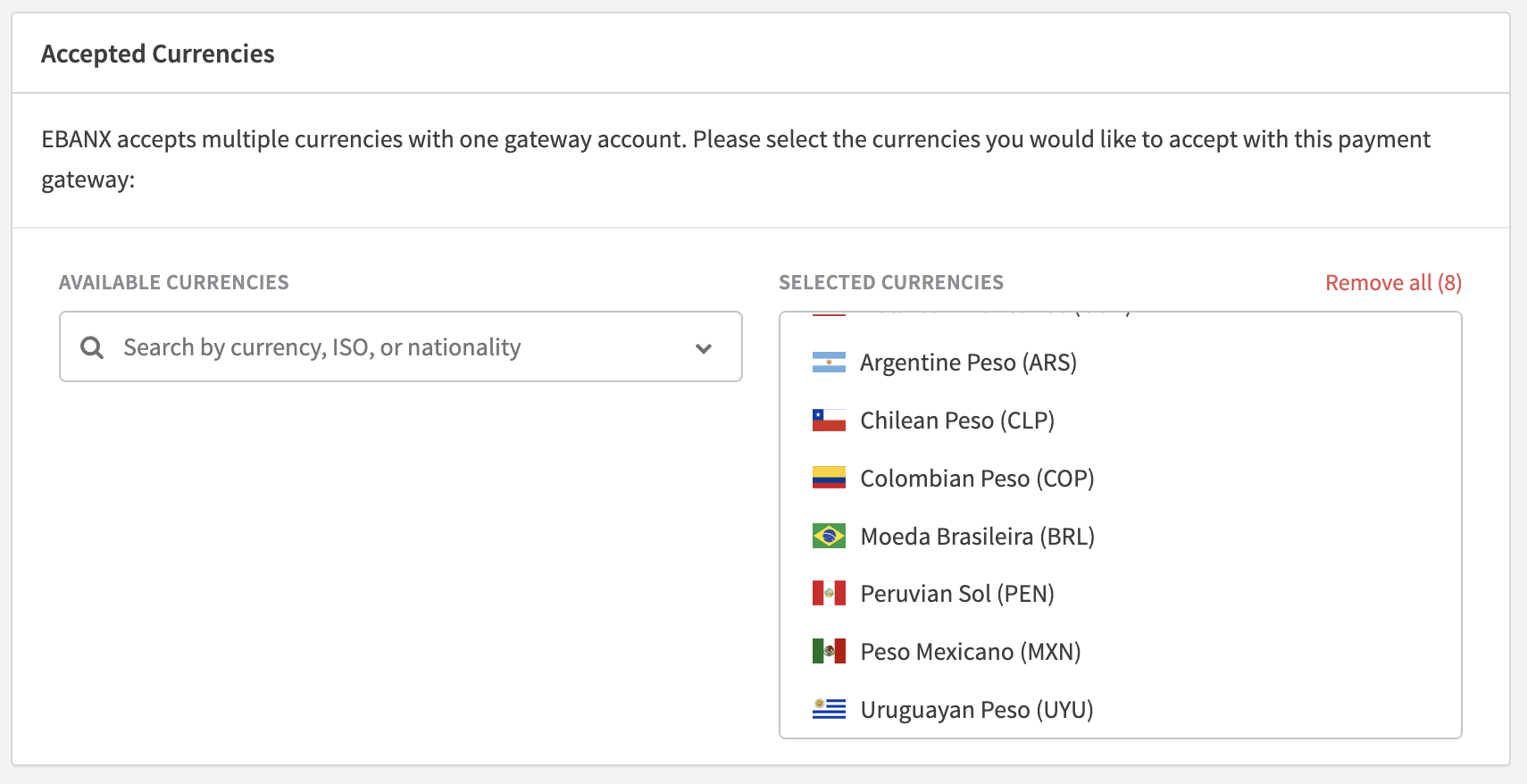Choose Colombian Peso (COP) from selected list
The height and width of the screenshot is (784, 1527).
977,479
